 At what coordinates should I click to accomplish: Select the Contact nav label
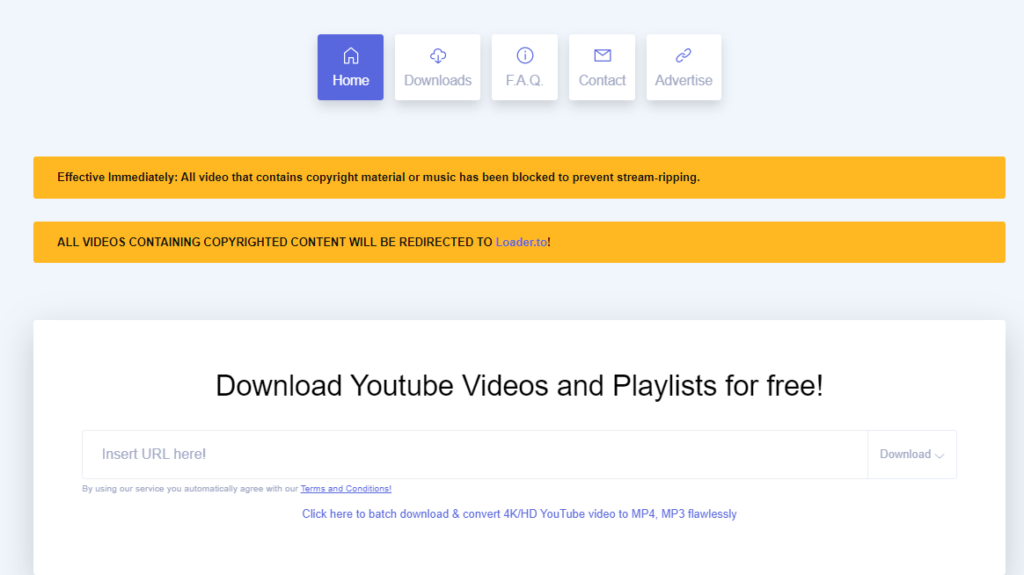coord(602,81)
